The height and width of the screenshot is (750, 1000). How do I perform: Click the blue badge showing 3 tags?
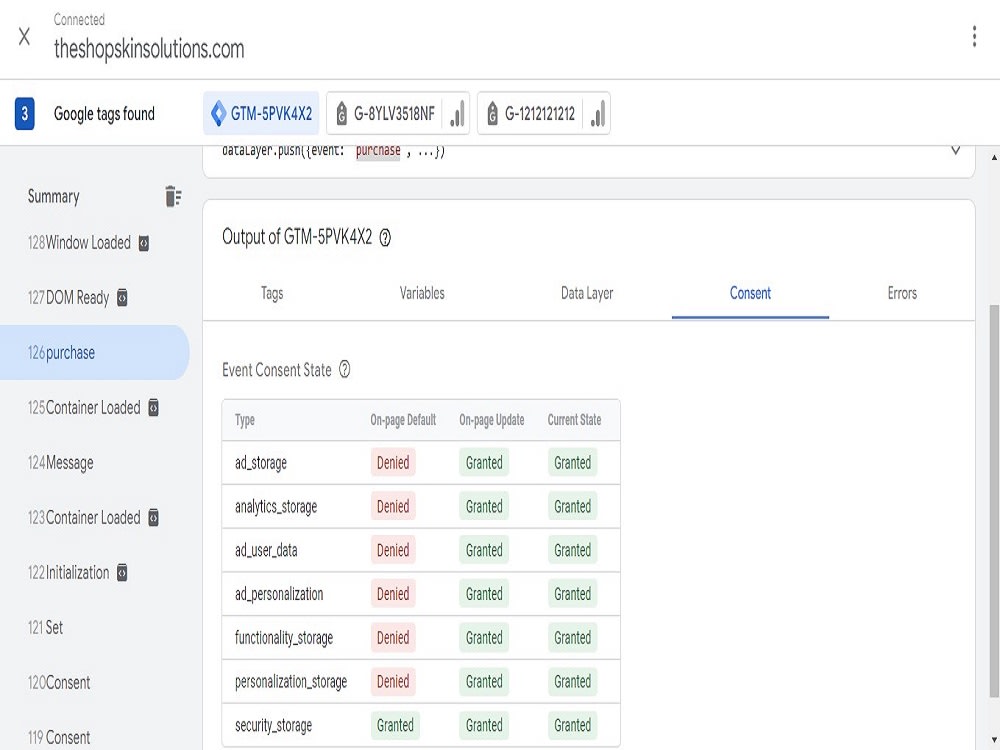click(x=24, y=114)
